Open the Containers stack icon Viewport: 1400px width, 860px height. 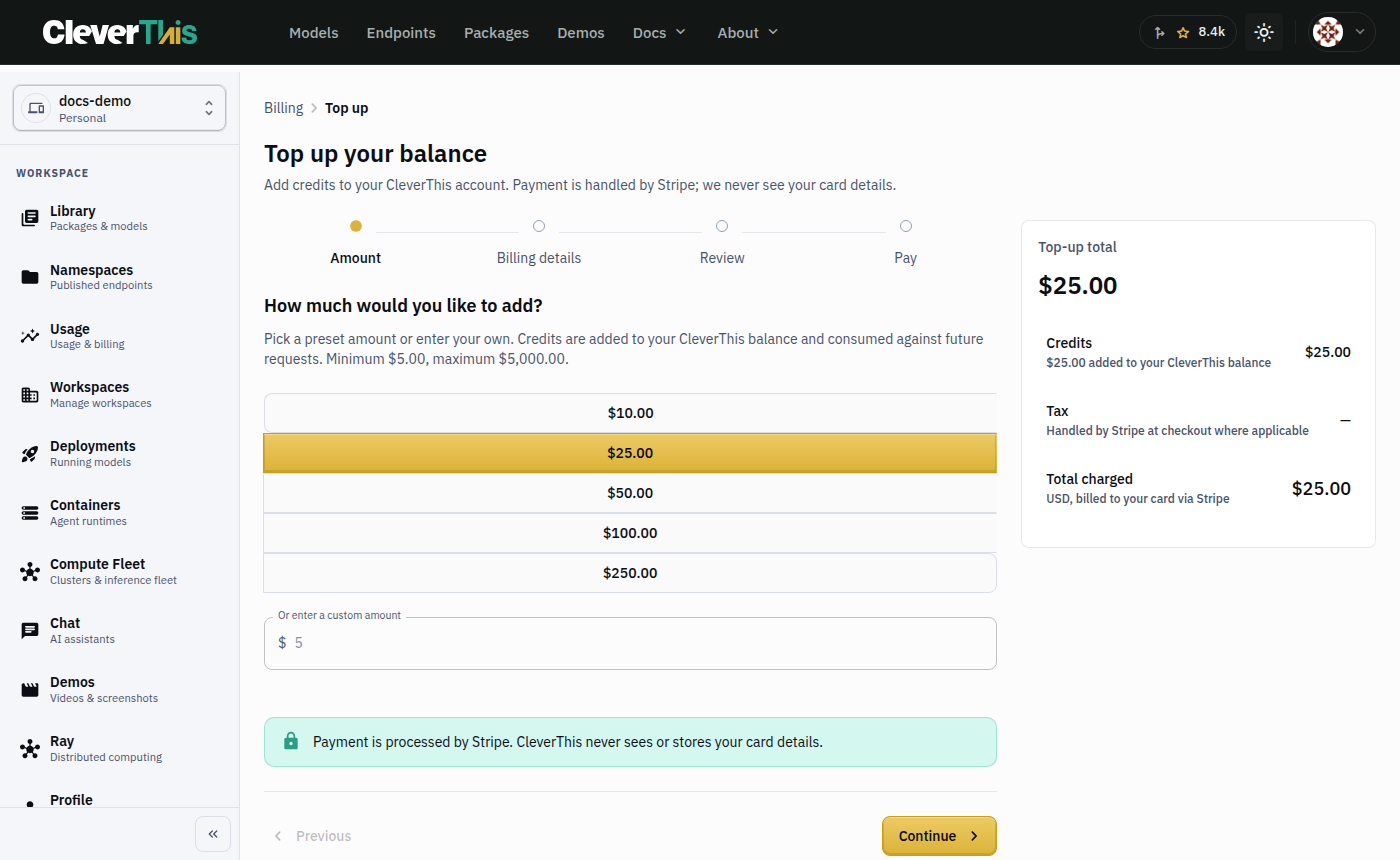[30, 513]
